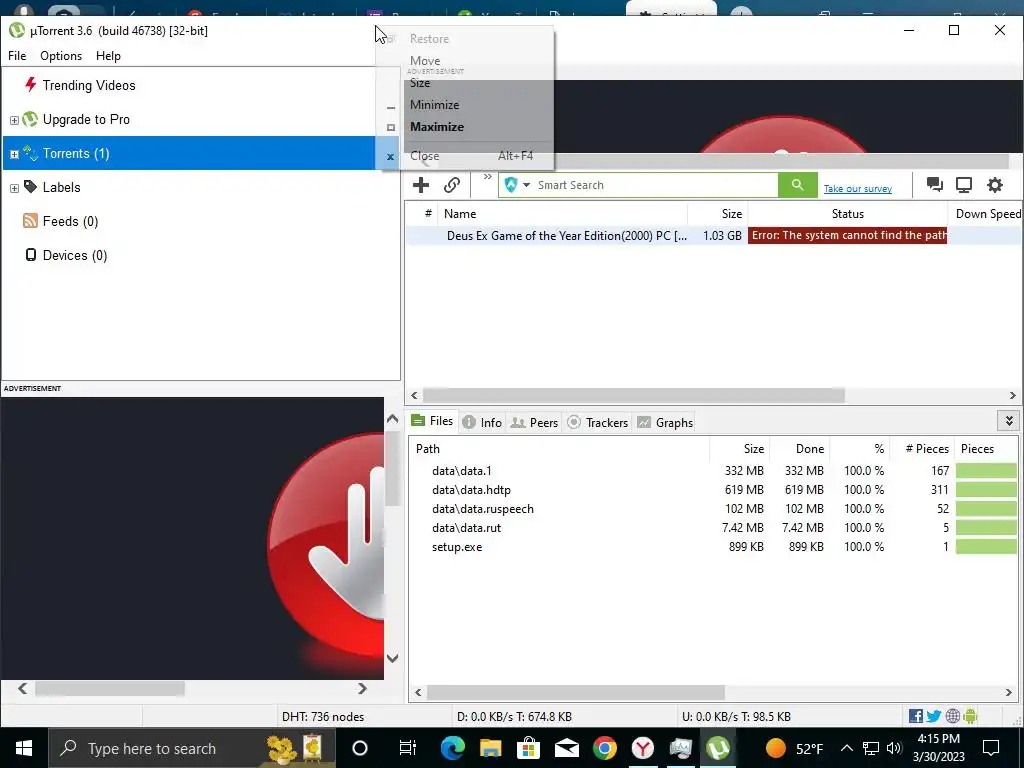
Task: Open the File menu
Action: 17,56
